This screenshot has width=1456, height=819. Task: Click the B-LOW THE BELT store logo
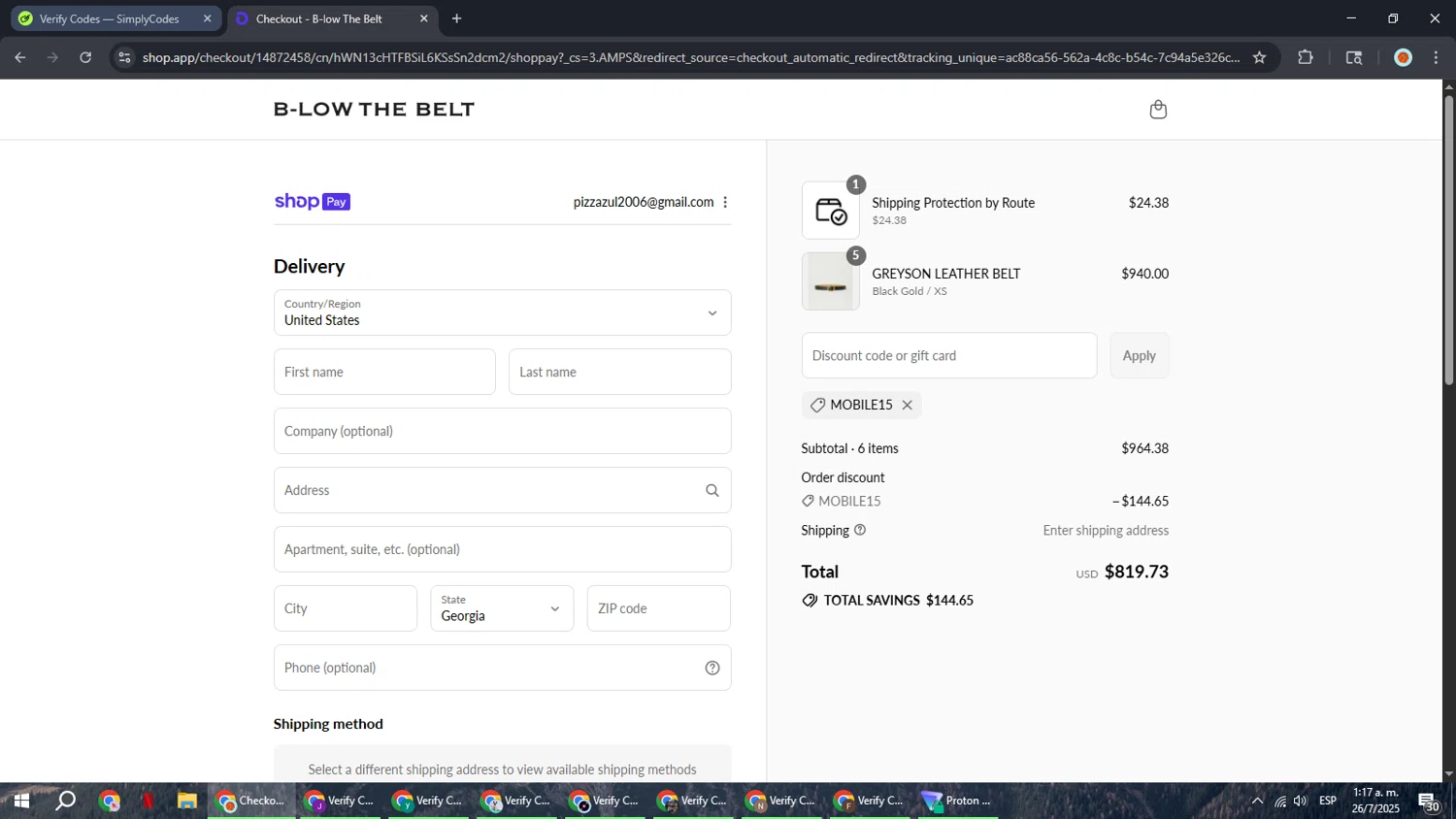[374, 110]
